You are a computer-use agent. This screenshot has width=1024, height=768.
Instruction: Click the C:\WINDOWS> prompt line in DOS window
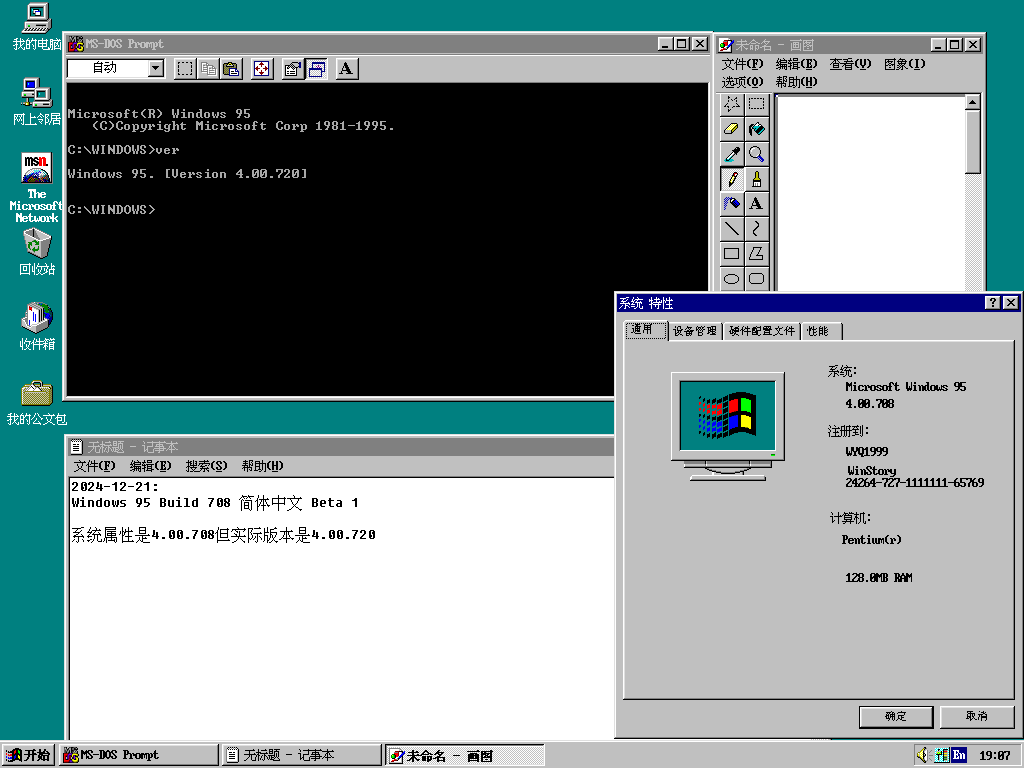112,210
